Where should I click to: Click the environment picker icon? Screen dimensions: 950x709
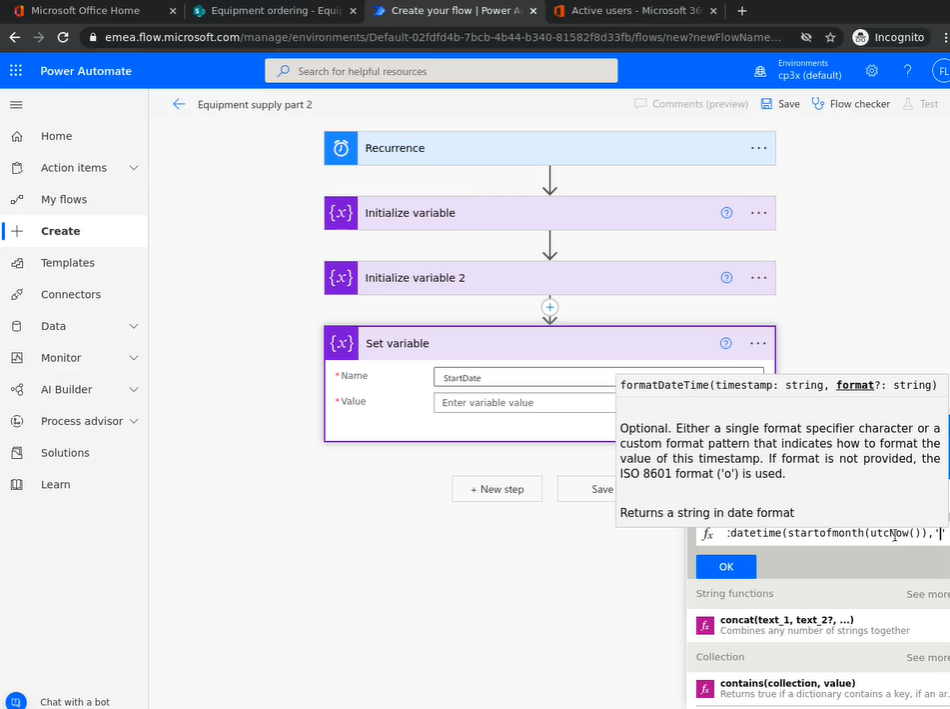[x=760, y=72]
